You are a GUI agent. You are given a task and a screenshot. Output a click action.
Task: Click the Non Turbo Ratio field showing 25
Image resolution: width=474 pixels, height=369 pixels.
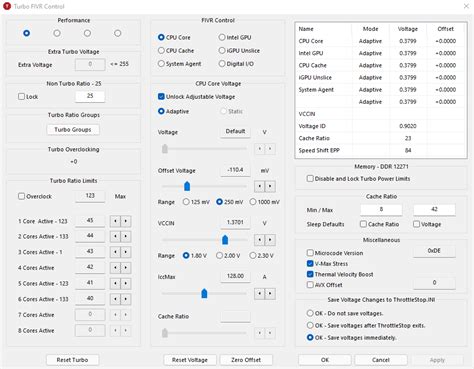[x=90, y=96]
